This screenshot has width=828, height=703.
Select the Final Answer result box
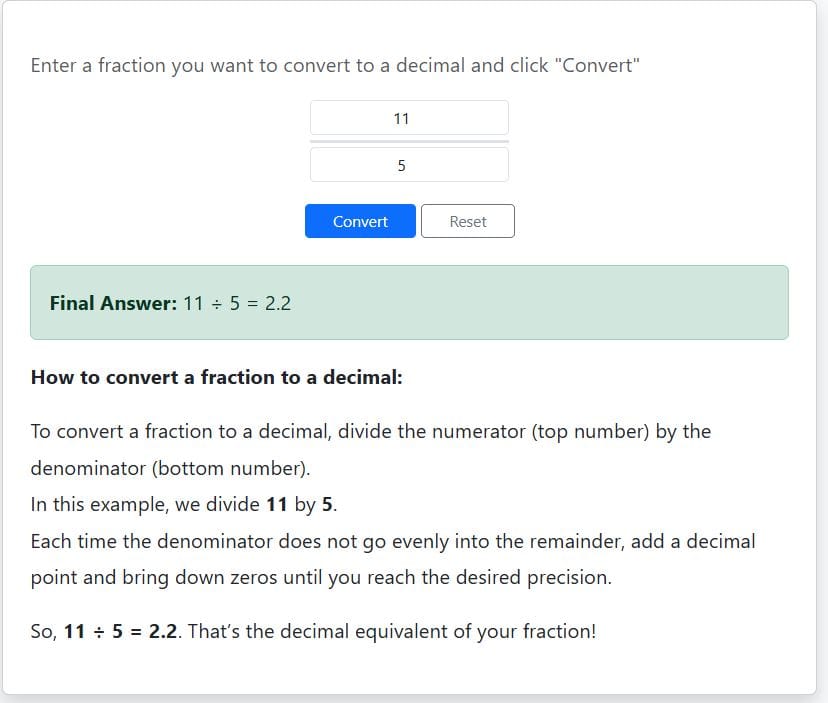coord(409,302)
